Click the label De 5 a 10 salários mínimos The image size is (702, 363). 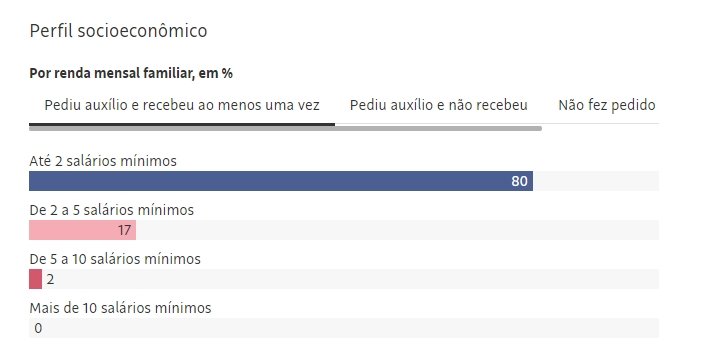[x=115, y=259]
